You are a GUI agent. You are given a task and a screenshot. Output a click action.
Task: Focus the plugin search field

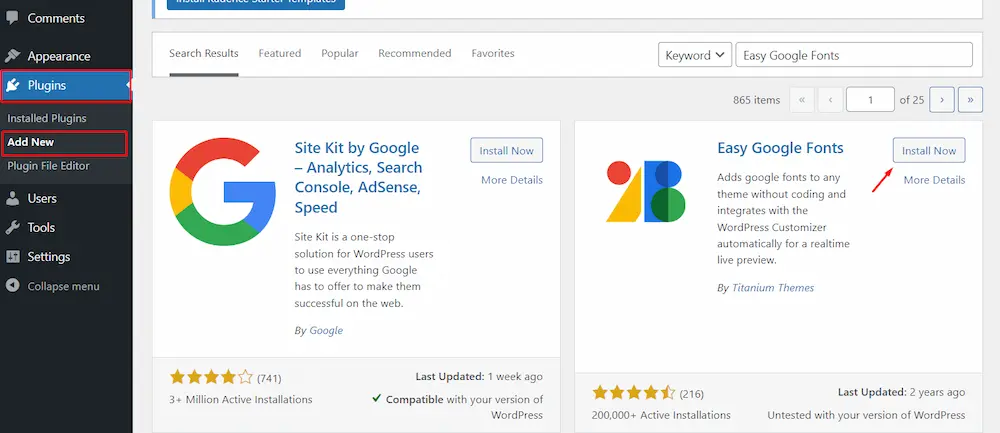(x=854, y=55)
